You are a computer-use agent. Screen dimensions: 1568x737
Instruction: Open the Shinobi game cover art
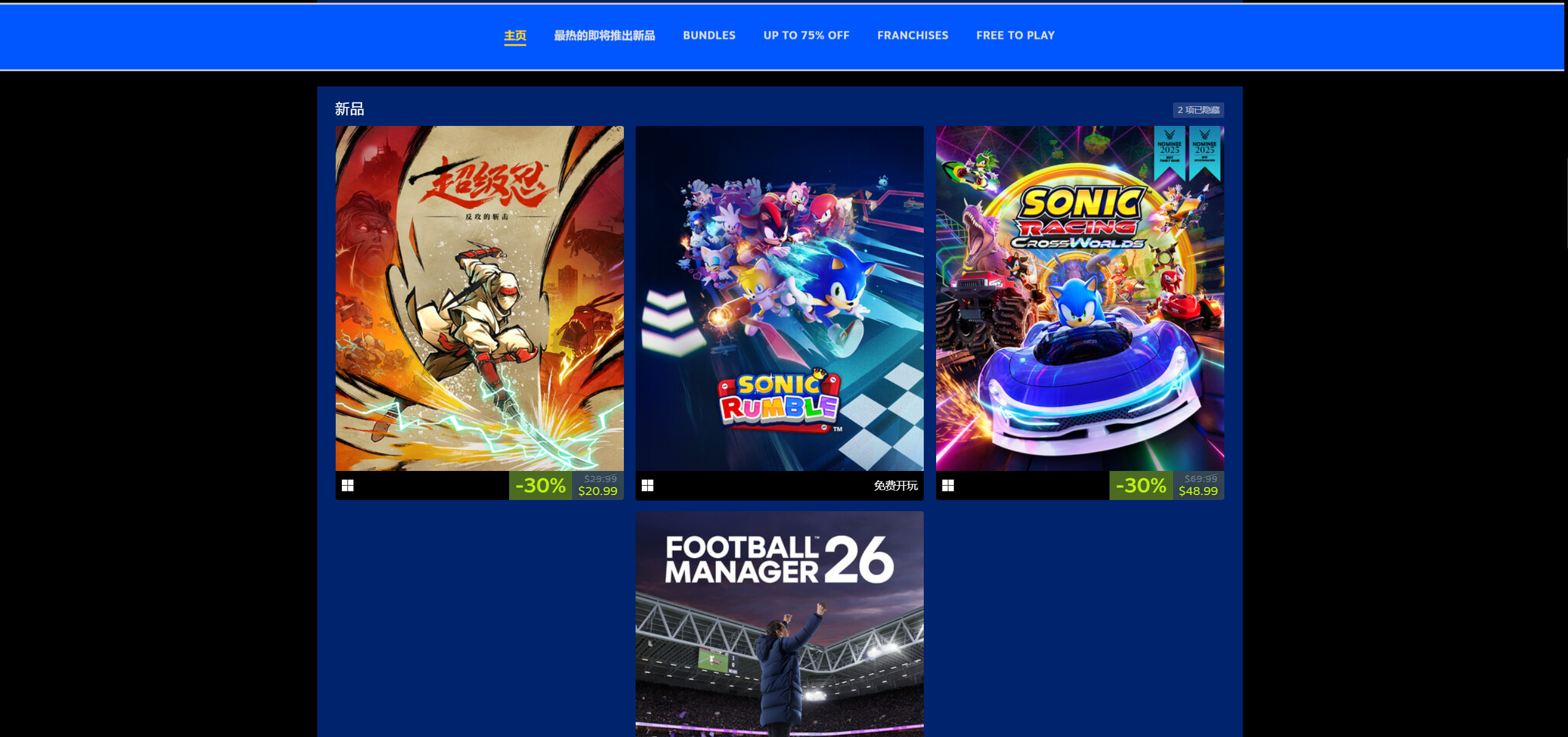point(479,299)
